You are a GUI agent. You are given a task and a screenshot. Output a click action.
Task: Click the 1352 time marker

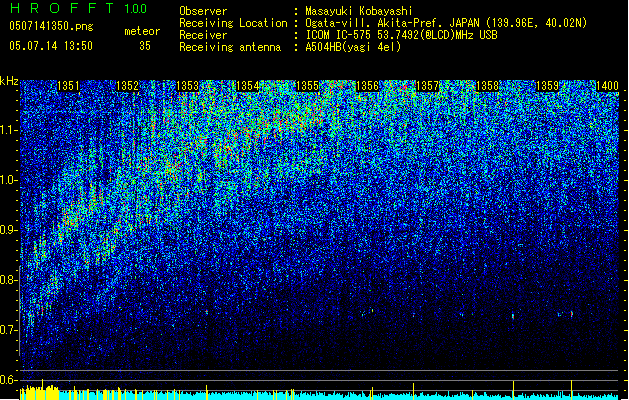tap(127, 86)
